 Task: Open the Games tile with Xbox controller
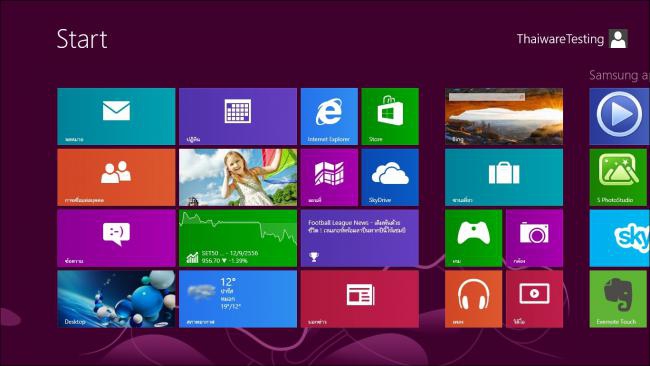(473, 238)
